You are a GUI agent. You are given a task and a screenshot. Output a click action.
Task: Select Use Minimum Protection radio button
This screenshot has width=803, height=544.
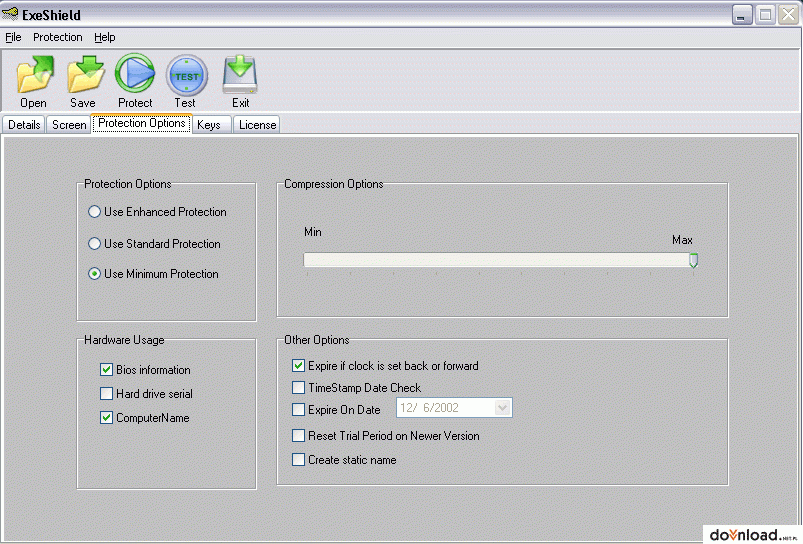click(94, 274)
